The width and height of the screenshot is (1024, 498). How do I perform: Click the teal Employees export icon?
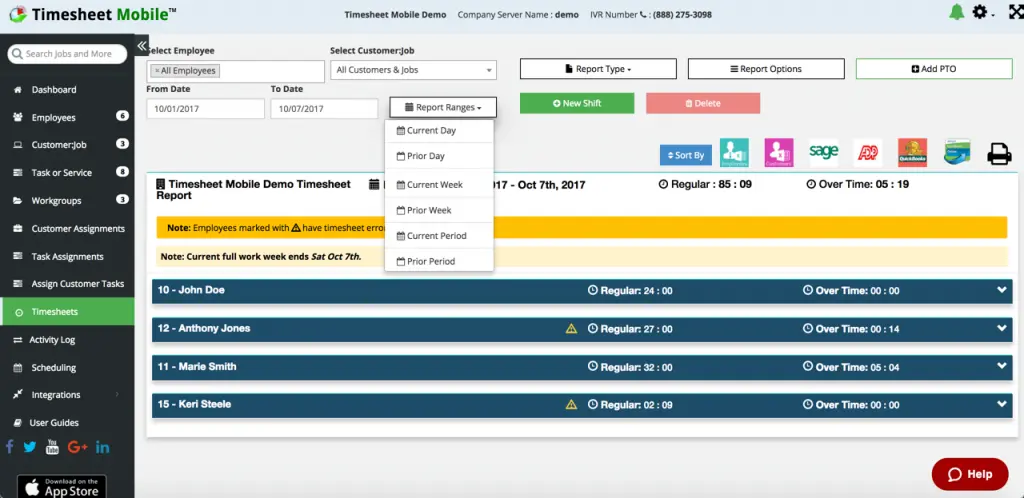pos(734,153)
